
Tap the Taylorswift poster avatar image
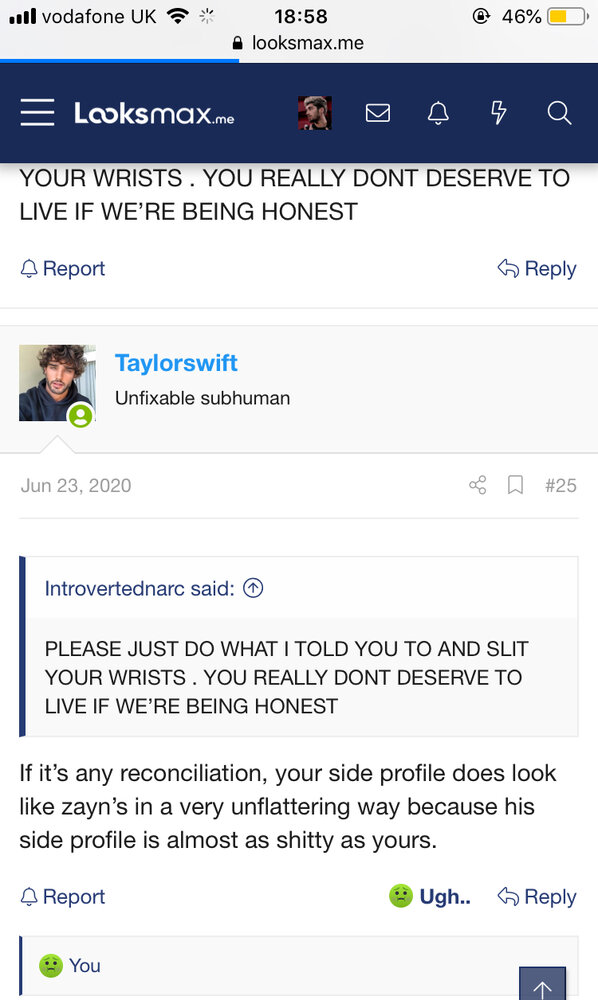click(x=57, y=383)
